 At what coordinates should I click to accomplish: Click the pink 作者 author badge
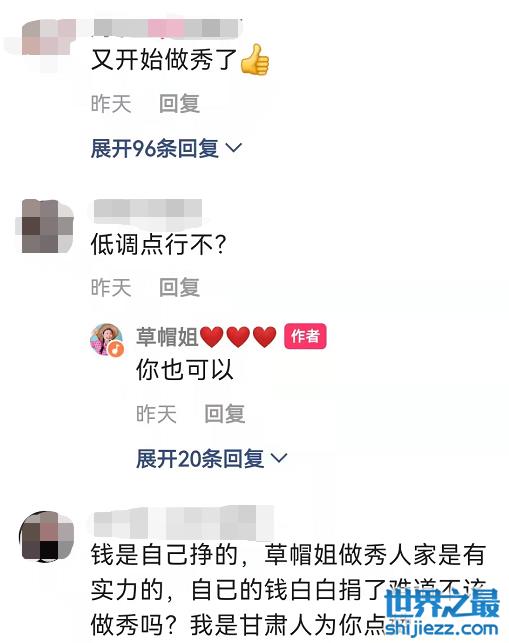305,336
